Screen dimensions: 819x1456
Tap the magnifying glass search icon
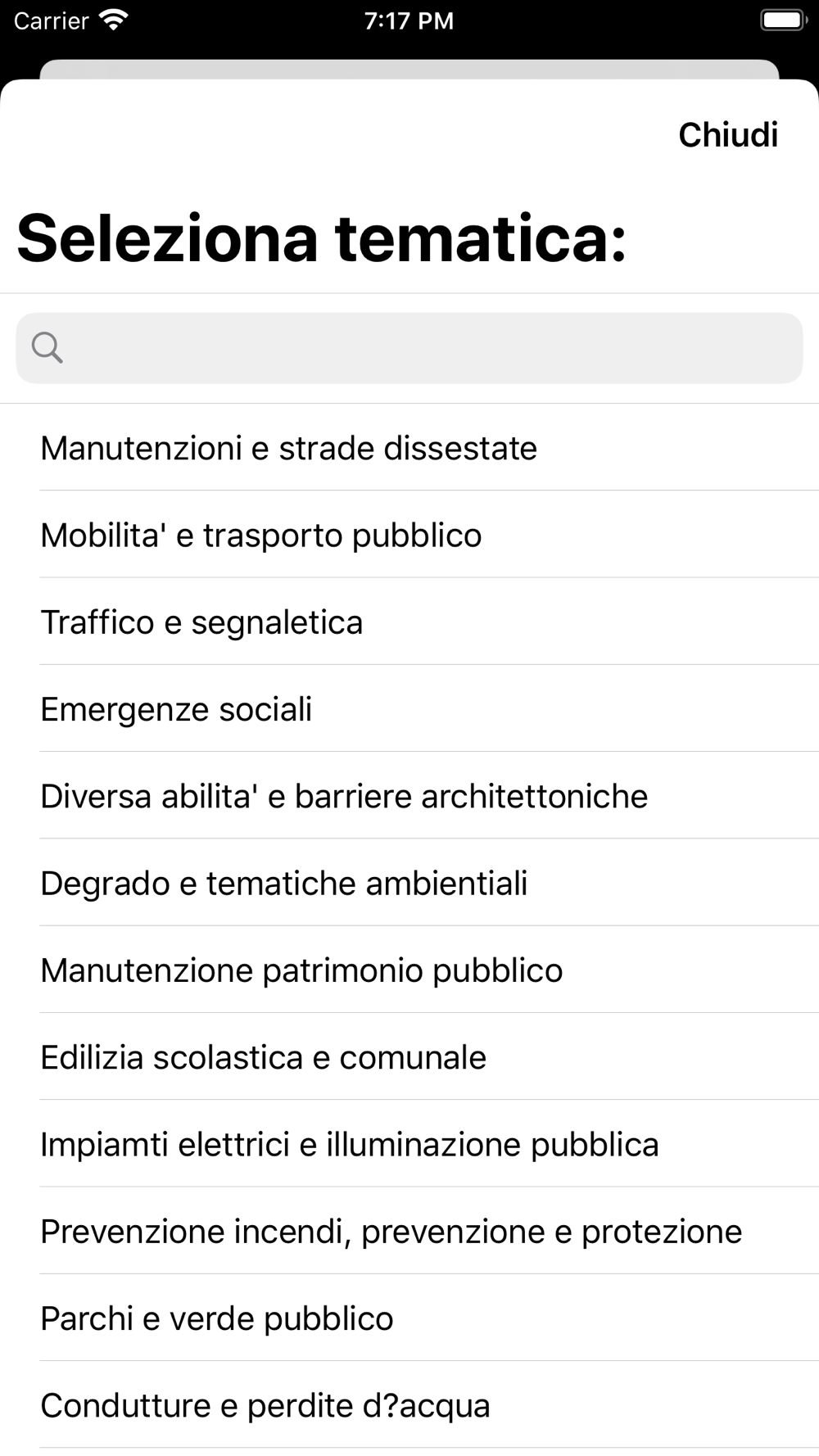point(47,348)
